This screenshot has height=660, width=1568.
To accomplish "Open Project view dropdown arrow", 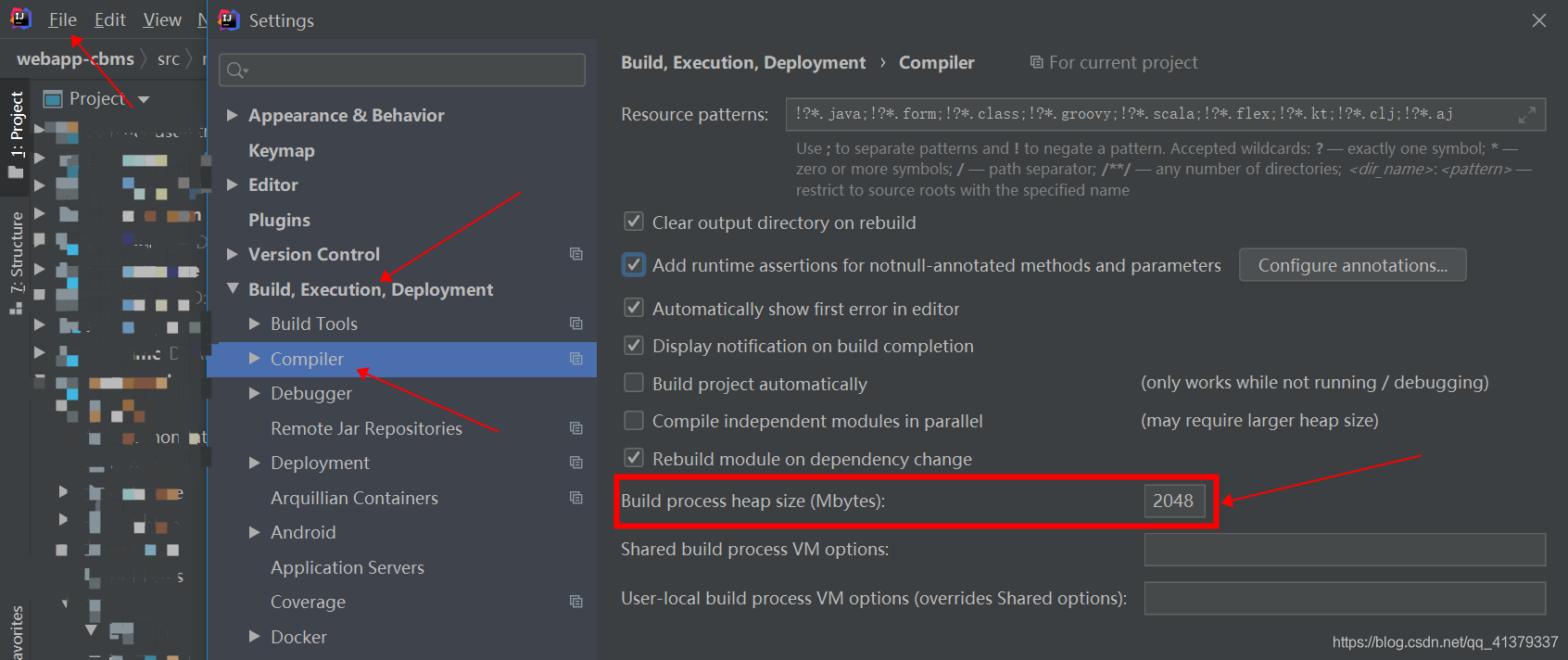I will [x=144, y=99].
